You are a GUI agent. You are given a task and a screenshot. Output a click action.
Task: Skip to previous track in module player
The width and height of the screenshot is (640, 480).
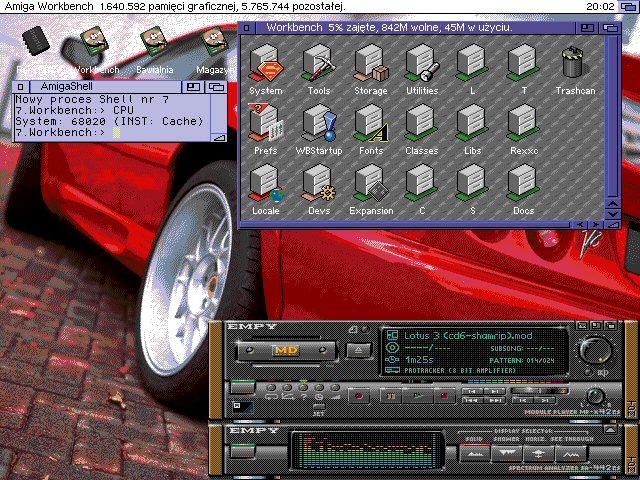pos(472,391)
